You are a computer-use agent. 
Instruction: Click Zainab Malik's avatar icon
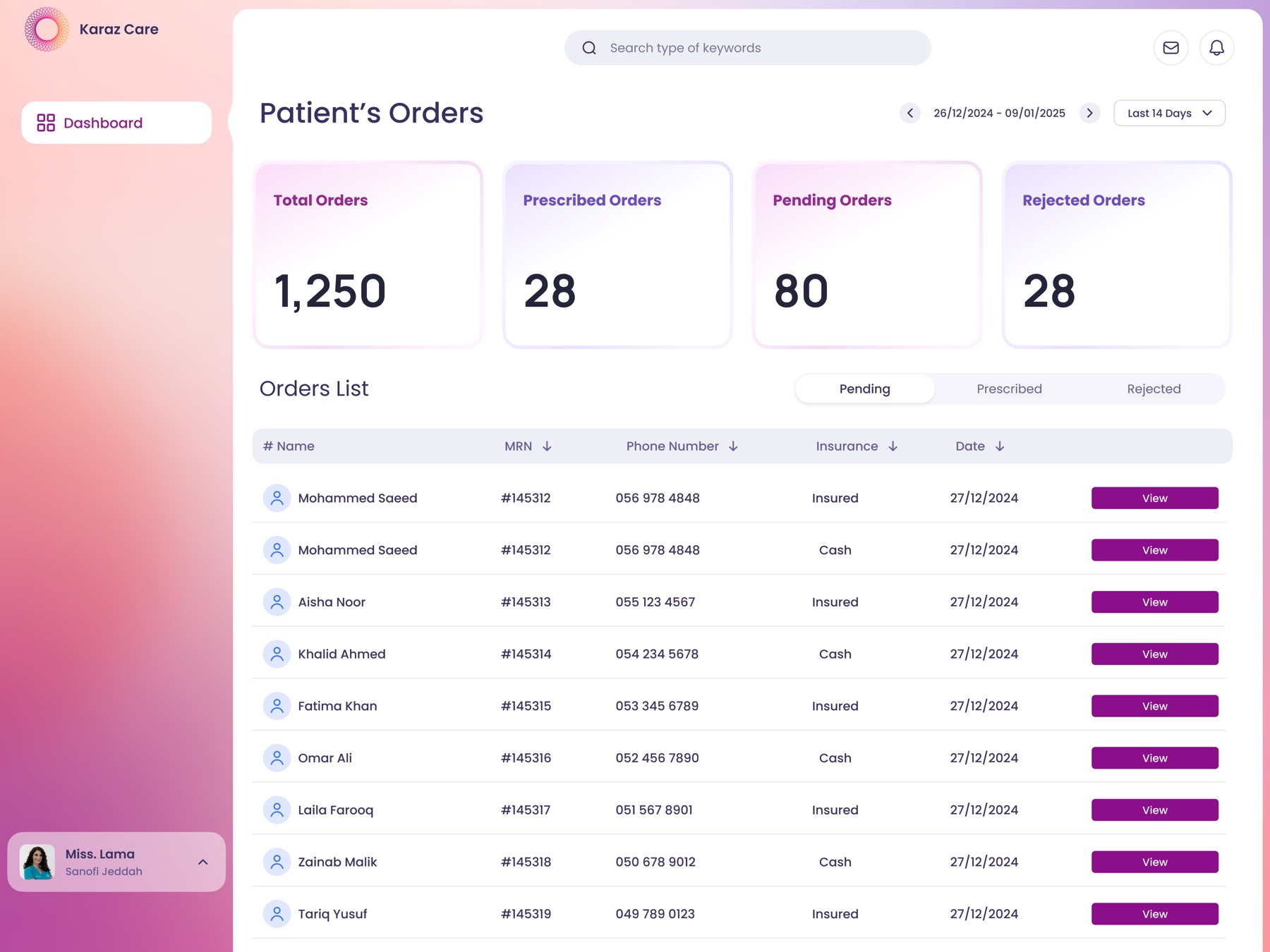point(277,862)
